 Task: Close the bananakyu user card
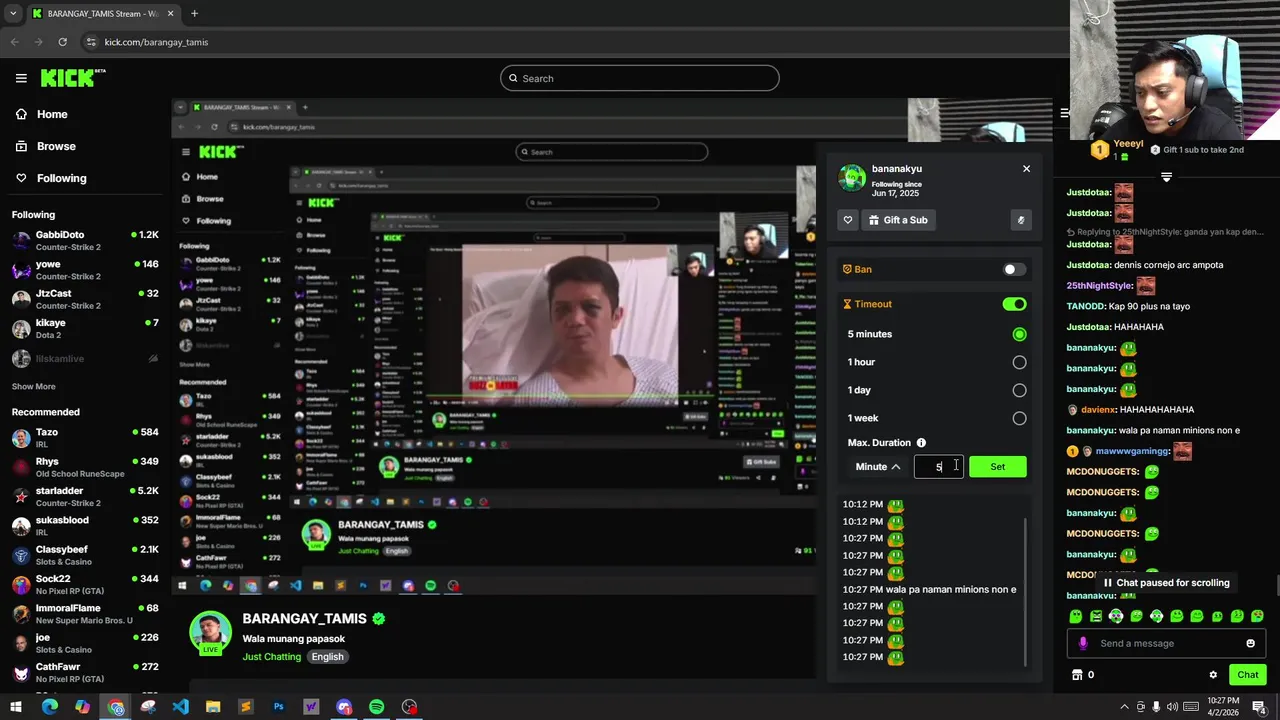(x=1026, y=169)
